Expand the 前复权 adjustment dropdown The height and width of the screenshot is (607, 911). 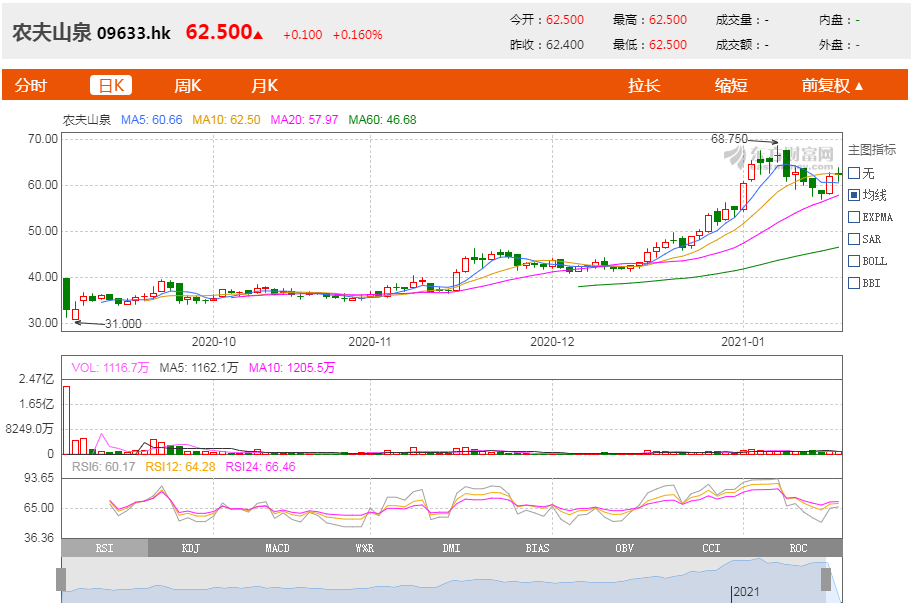(x=832, y=85)
